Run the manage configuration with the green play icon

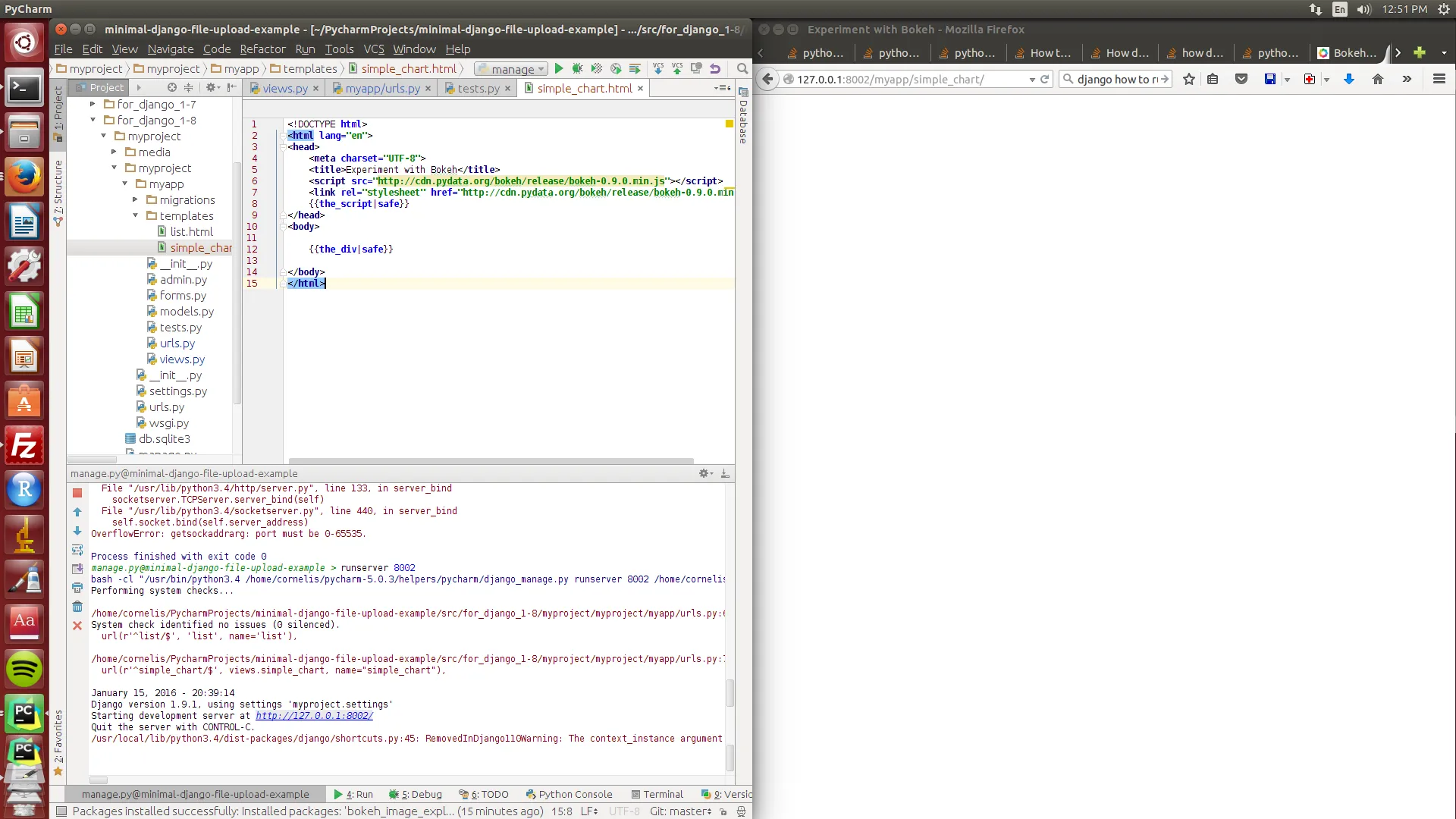click(x=559, y=69)
